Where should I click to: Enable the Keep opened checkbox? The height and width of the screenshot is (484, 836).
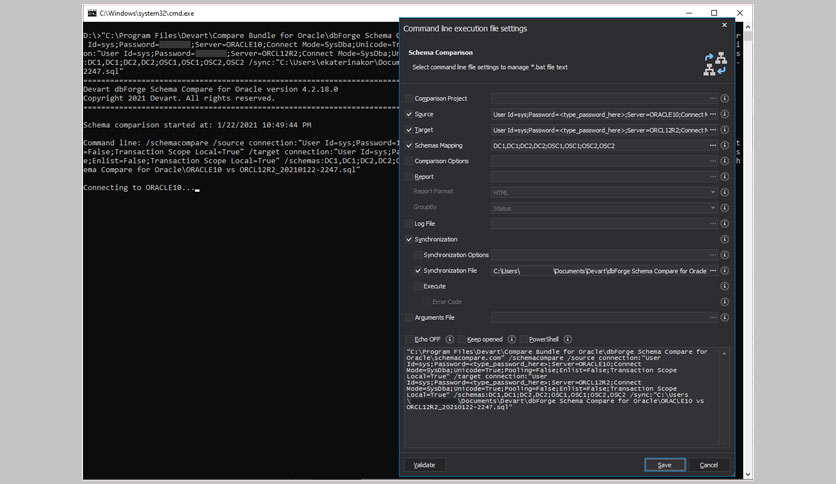(x=462, y=339)
